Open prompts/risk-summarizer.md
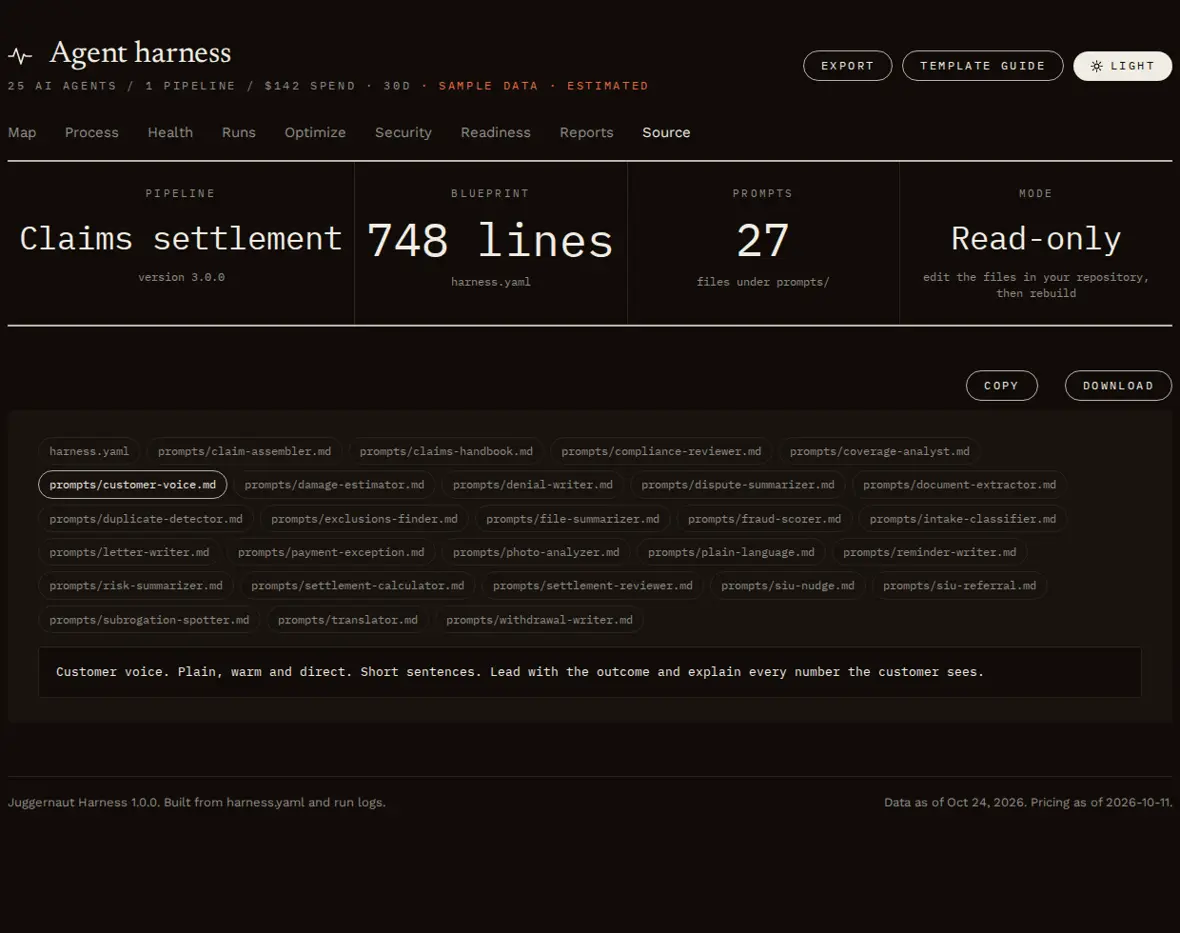 [135, 585]
